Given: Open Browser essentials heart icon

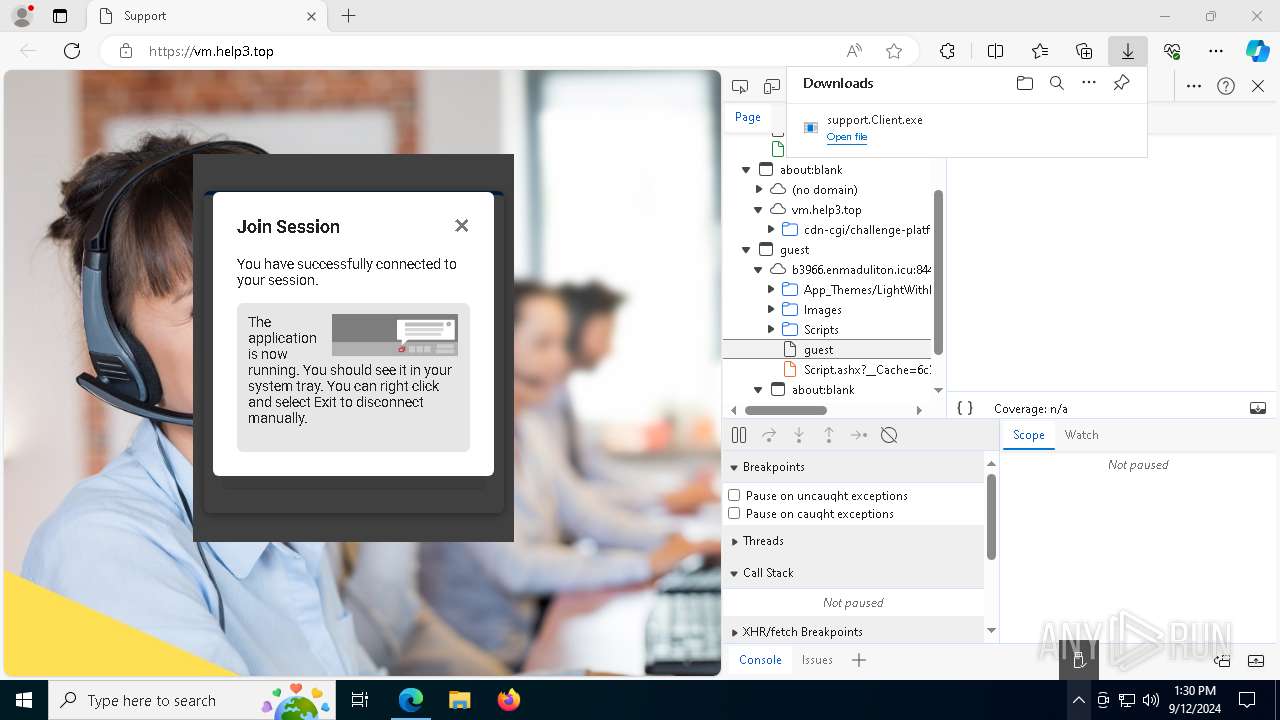Looking at the screenshot, I should click(1172, 51).
